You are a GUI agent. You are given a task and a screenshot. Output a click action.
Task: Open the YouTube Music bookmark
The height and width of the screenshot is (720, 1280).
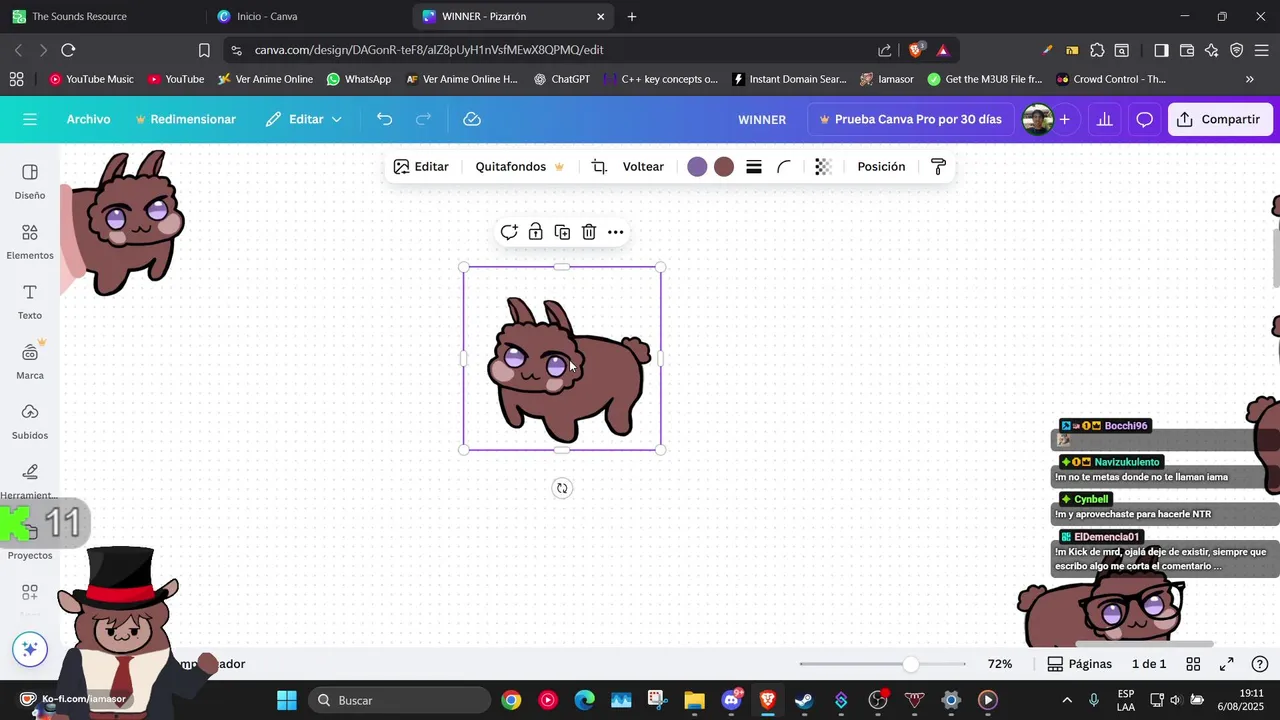click(x=91, y=79)
